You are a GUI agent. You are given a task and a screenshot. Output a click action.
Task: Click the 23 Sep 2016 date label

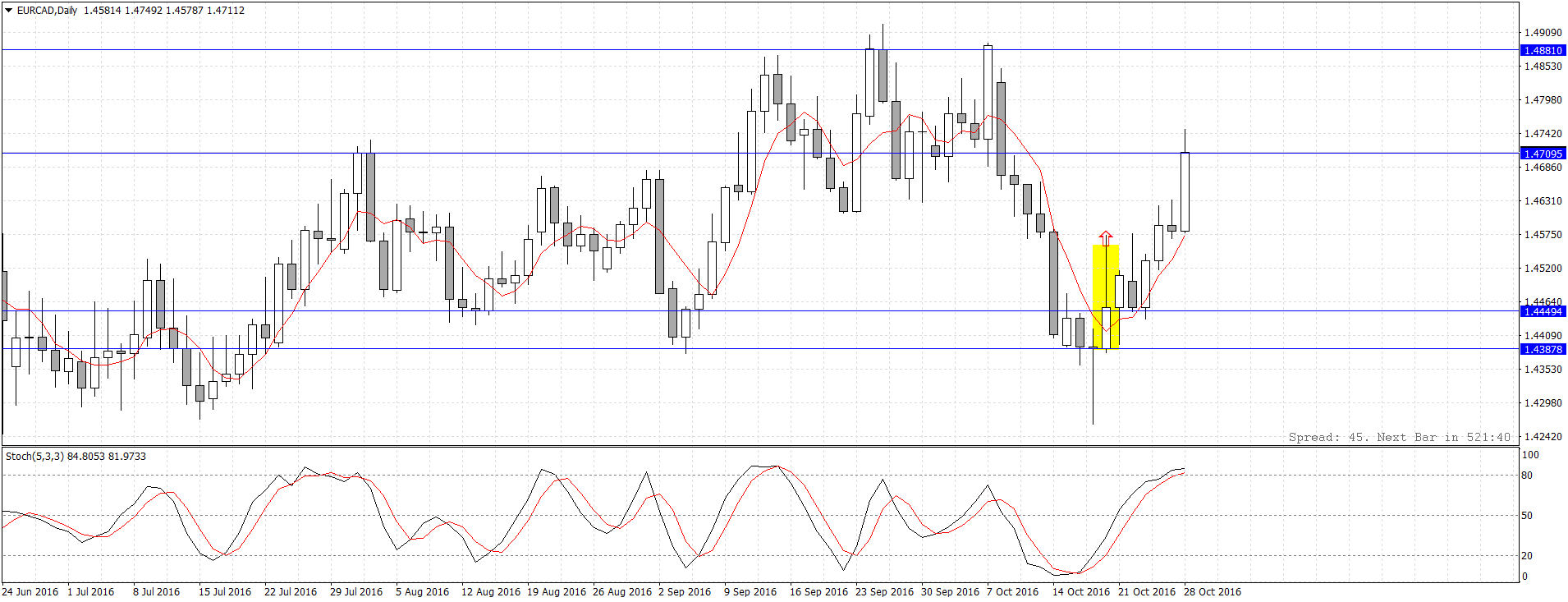[885, 592]
